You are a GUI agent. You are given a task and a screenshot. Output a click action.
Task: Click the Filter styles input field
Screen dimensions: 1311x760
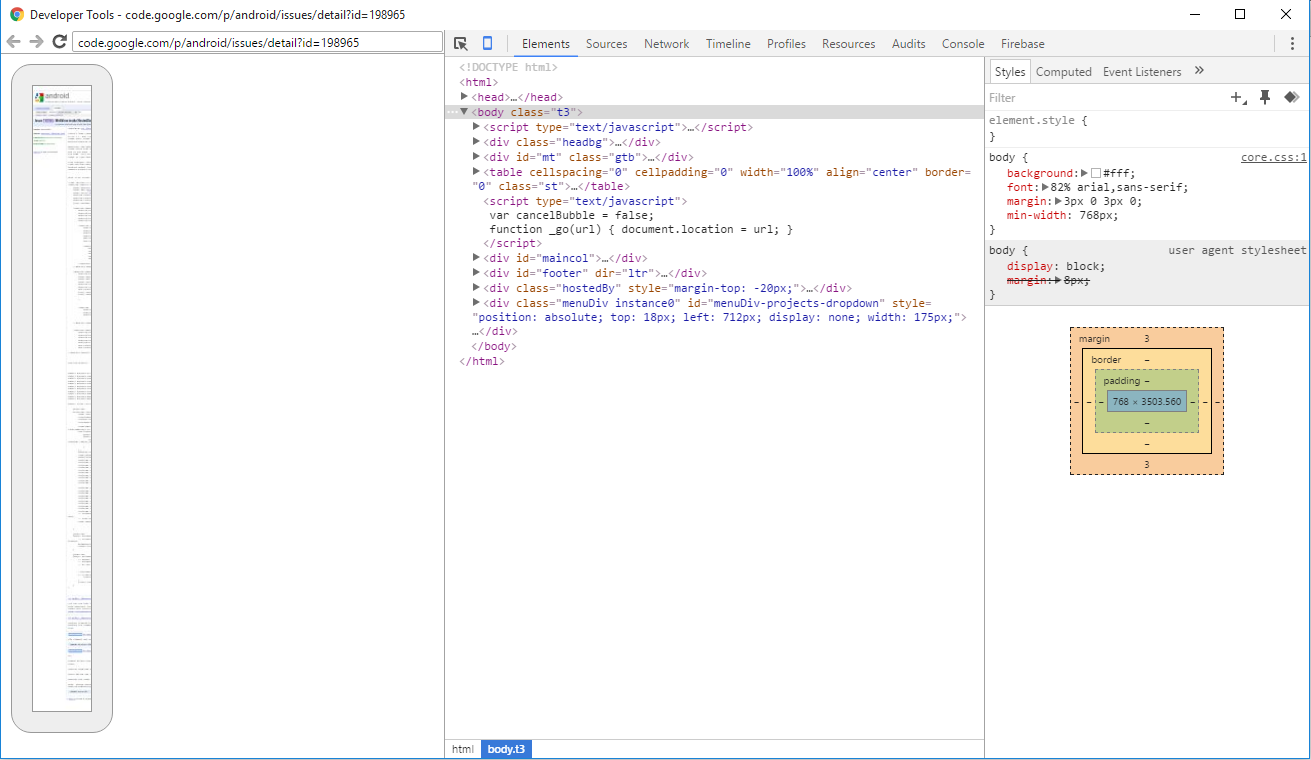(x=1100, y=98)
